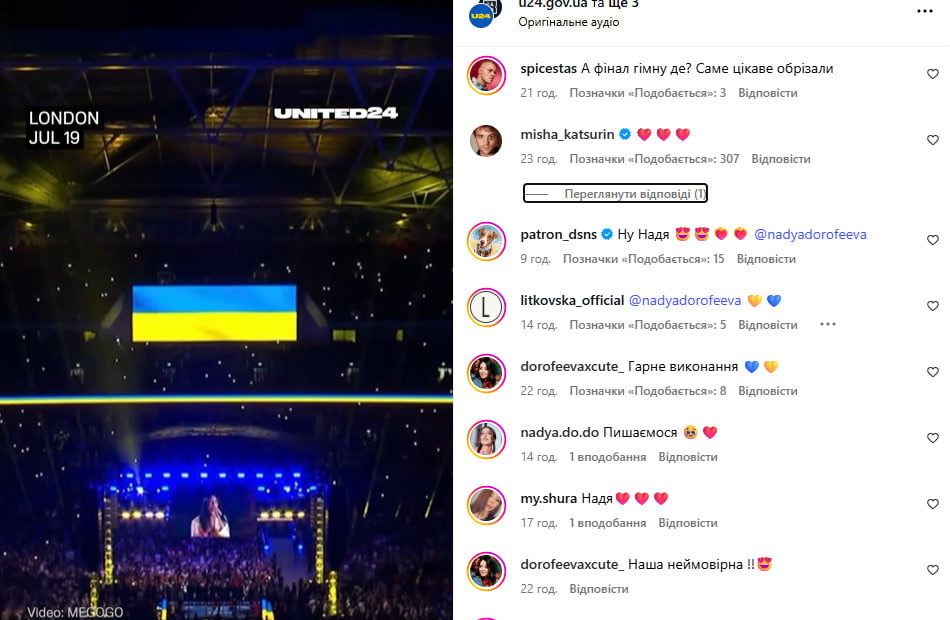Open patron_dsns dog avatar
This screenshot has width=950, height=620.
tap(486, 241)
